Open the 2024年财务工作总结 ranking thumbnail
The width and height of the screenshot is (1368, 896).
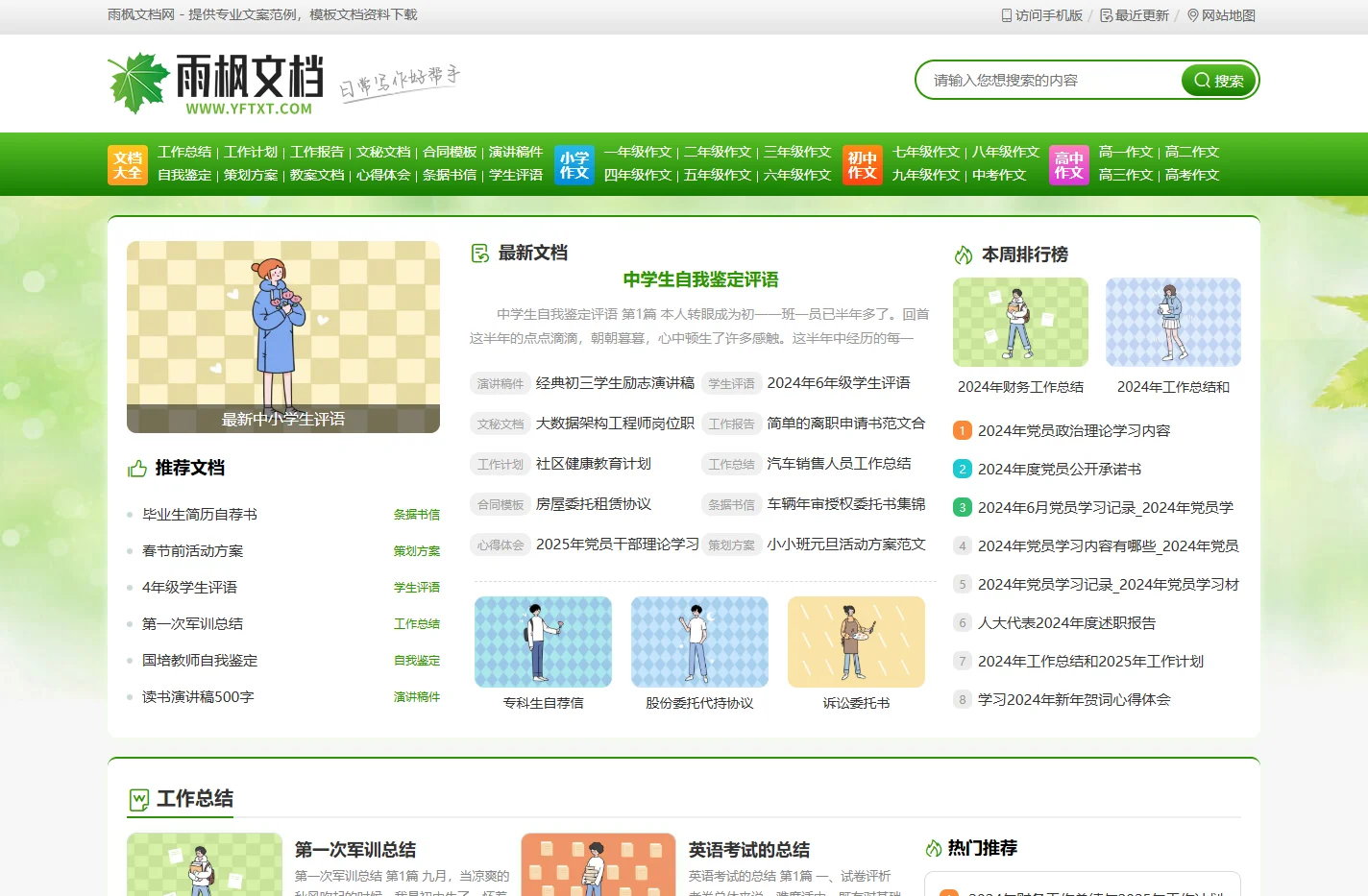[x=1020, y=323]
